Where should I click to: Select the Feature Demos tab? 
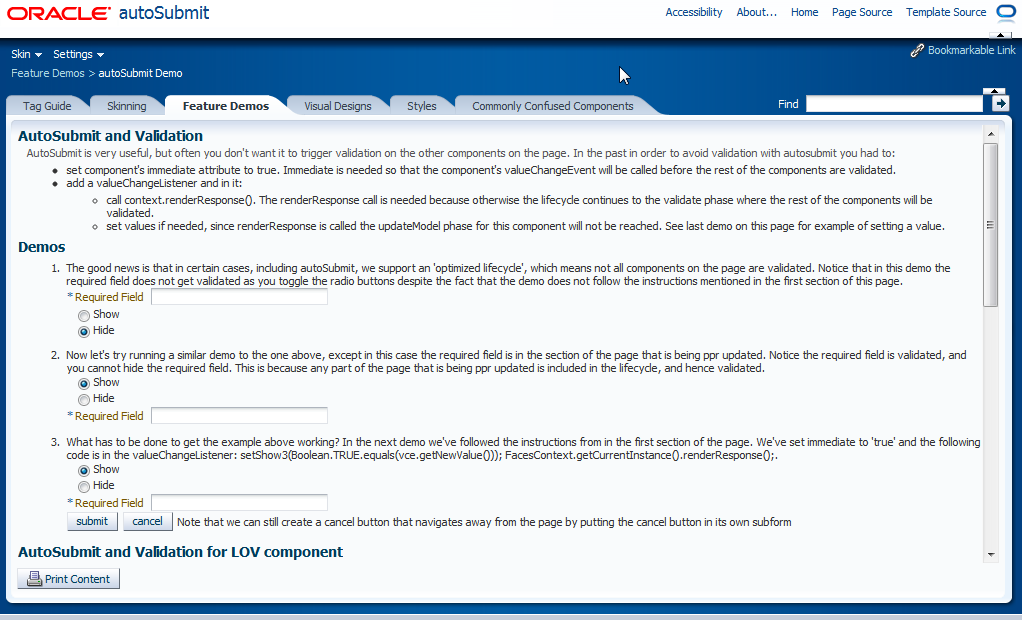[x=226, y=106]
